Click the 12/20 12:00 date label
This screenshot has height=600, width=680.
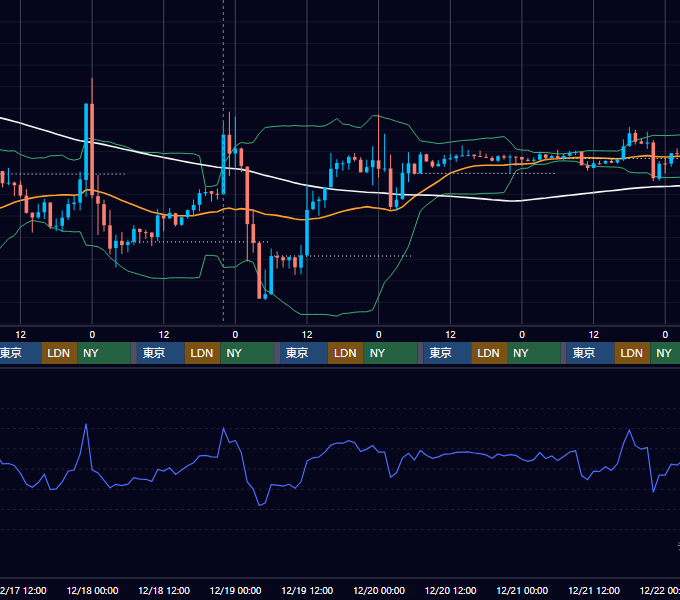pos(451,590)
